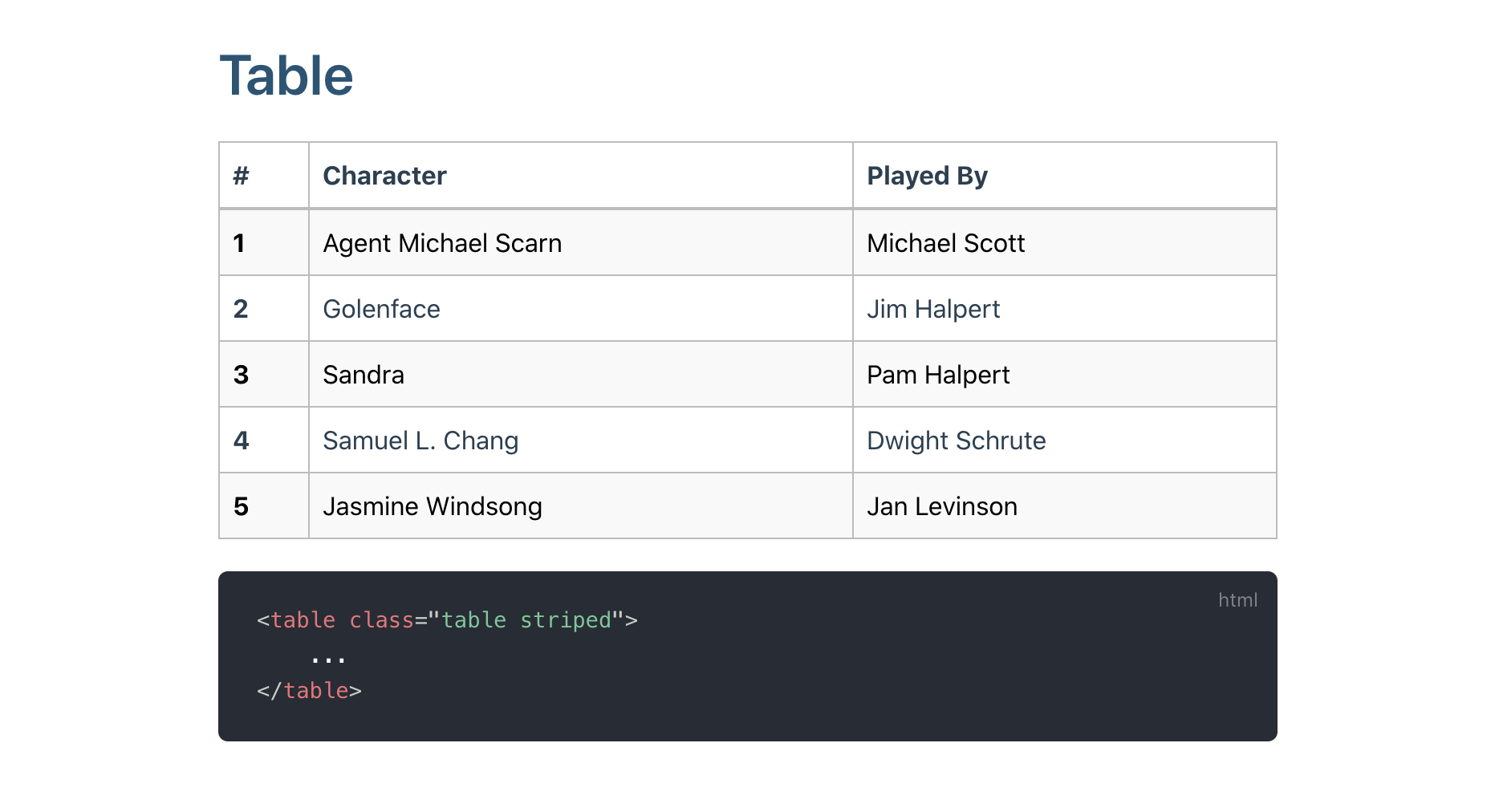
Task: Click the Played By column header
Action: pyautogui.click(x=927, y=175)
